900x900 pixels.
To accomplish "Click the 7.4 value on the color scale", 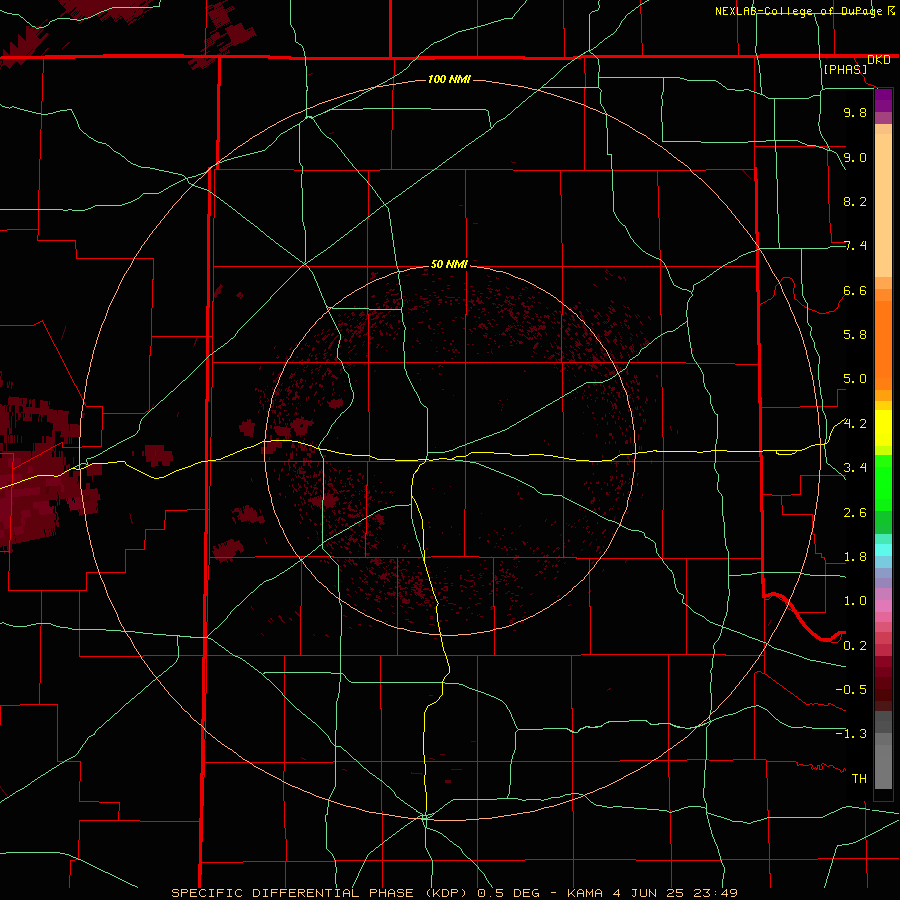I will (855, 246).
